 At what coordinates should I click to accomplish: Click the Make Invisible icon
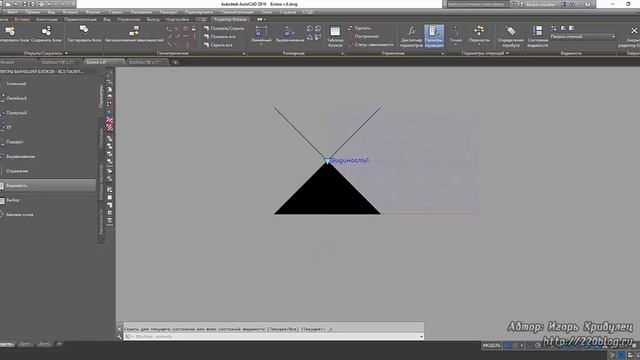tap(572, 29)
